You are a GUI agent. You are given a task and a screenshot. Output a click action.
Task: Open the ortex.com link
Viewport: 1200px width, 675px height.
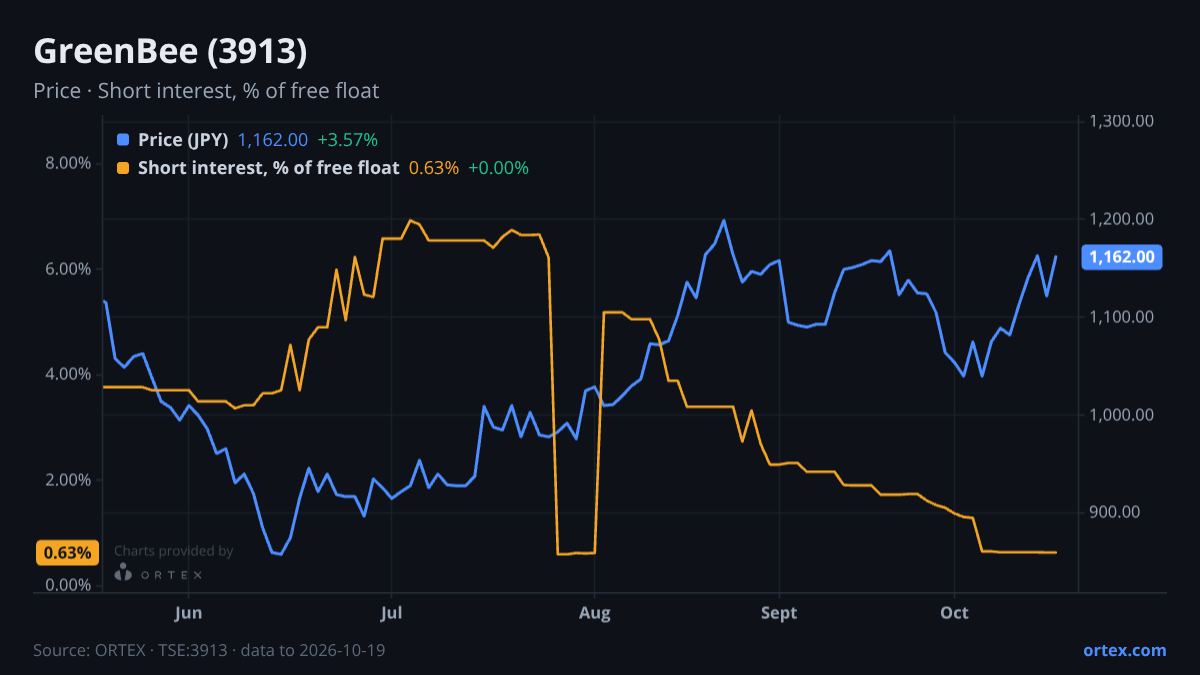click(x=1125, y=650)
